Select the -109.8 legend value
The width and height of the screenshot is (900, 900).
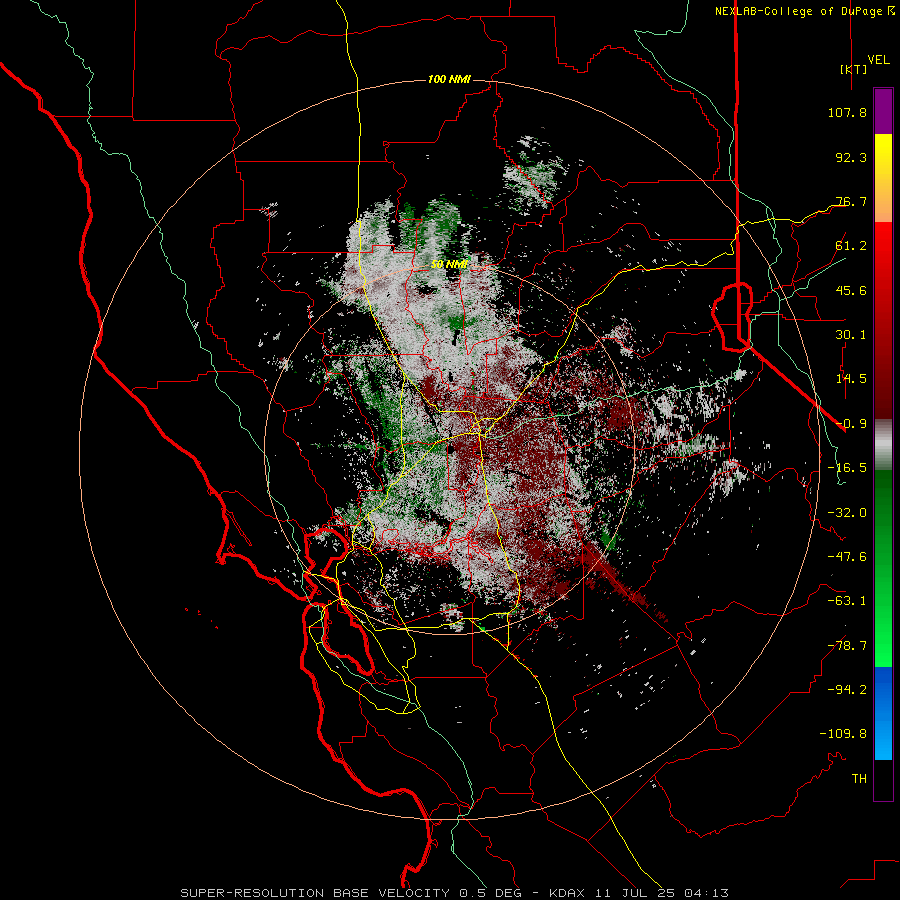[843, 734]
